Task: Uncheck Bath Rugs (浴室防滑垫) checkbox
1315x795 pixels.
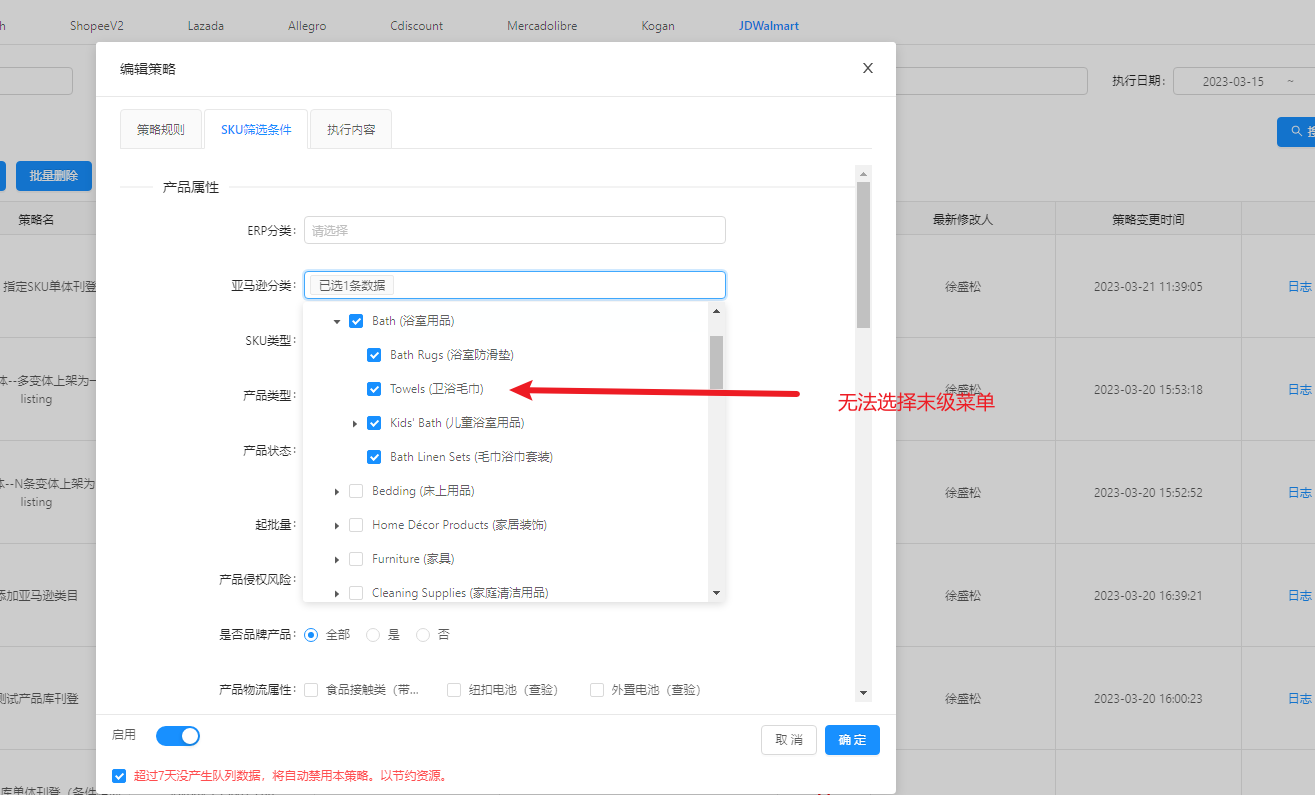Action: tap(374, 355)
